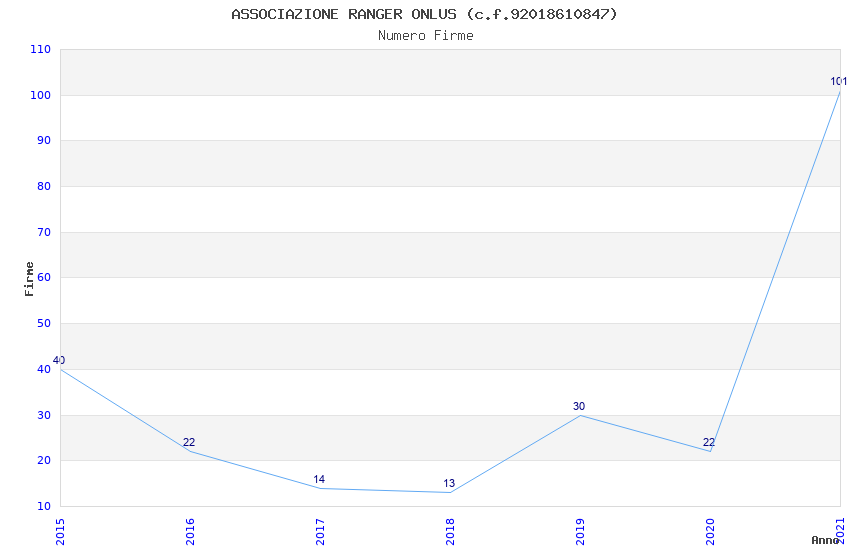Click the 100 y-axis tick label

(40, 95)
